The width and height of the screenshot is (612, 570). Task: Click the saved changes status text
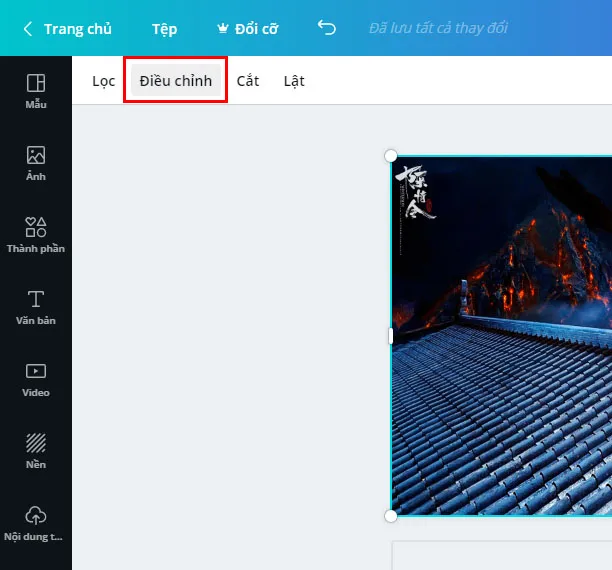[x=438, y=28]
